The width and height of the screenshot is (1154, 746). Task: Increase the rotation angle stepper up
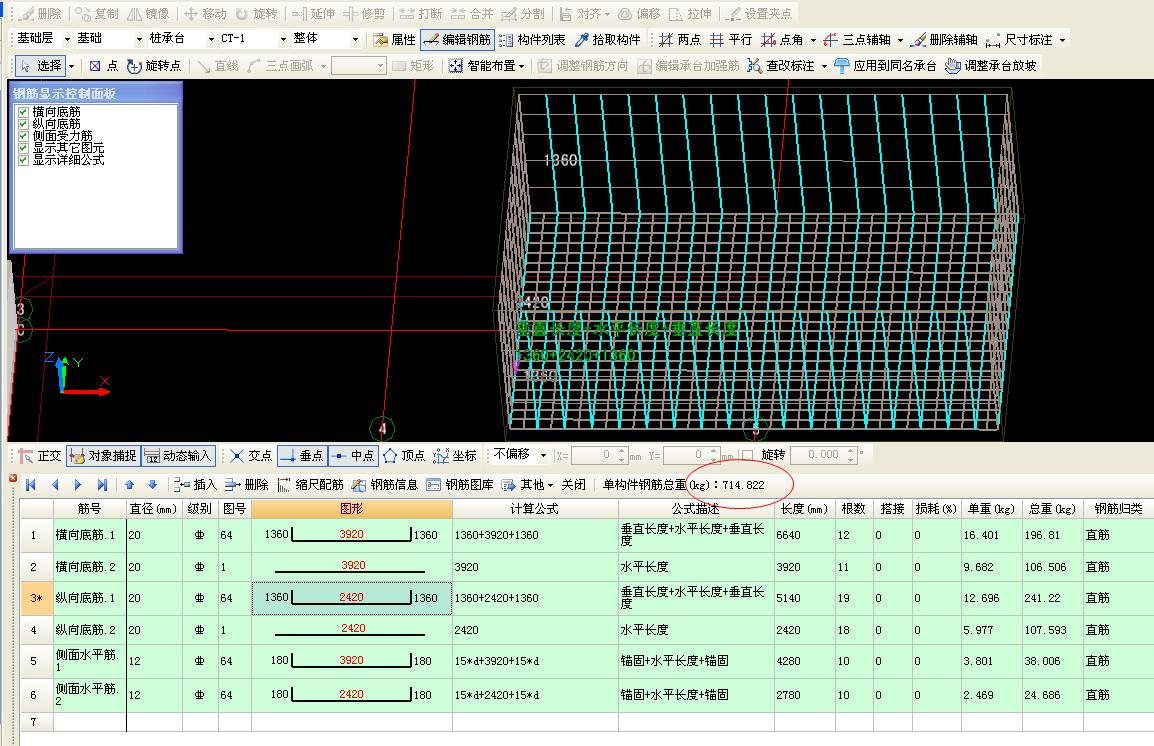851,451
